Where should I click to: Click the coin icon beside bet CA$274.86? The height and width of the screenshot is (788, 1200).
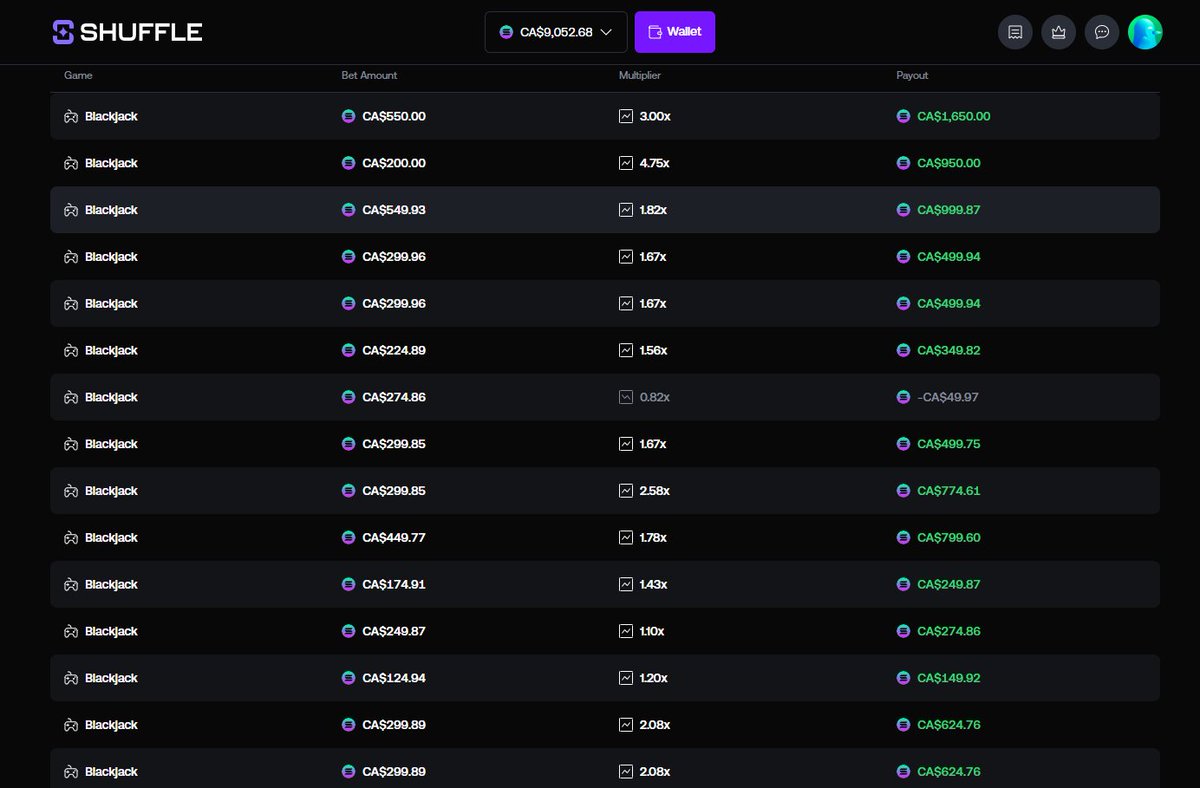click(x=348, y=397)
